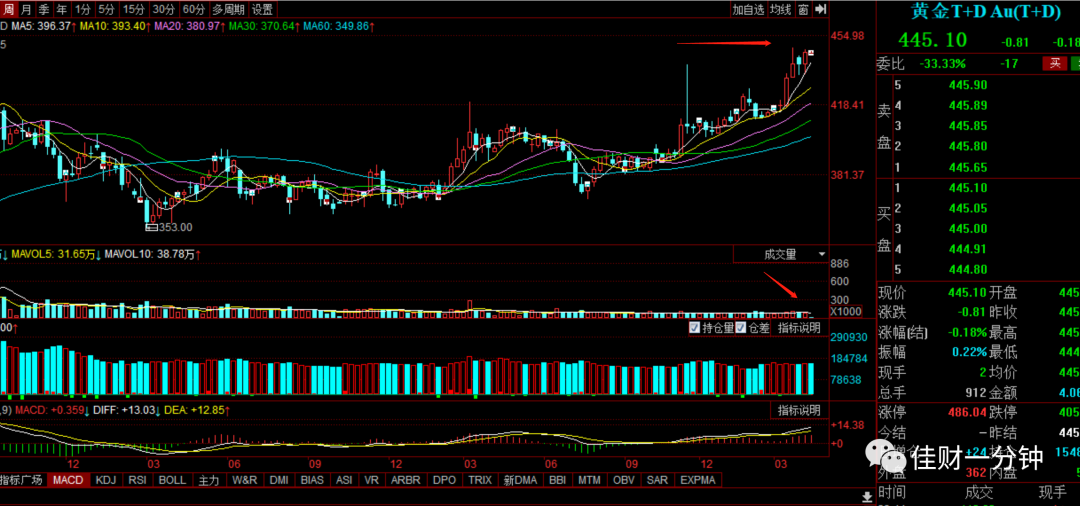Select the BIAS indicator tab

pyautogui.click(x=313, y=480)
